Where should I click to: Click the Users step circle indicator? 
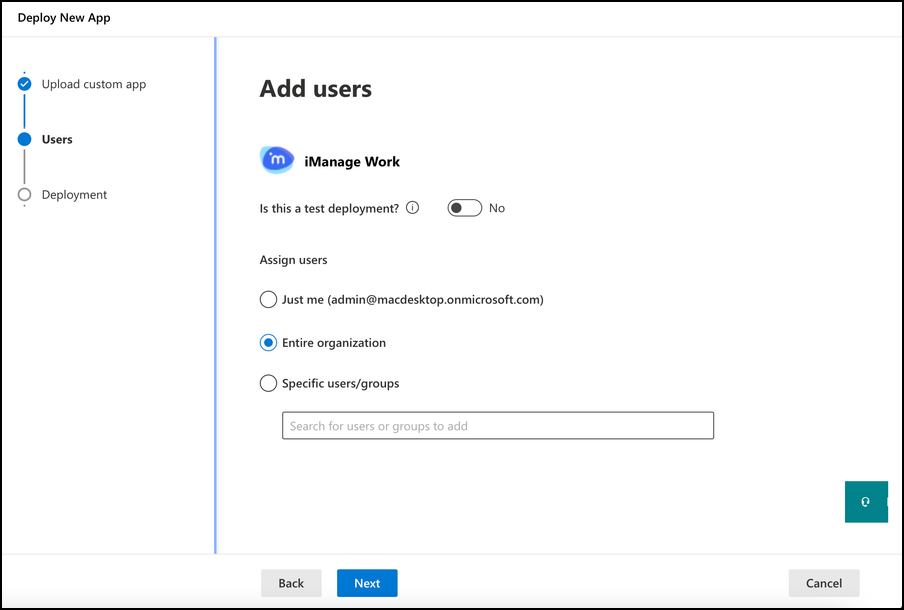24,140
